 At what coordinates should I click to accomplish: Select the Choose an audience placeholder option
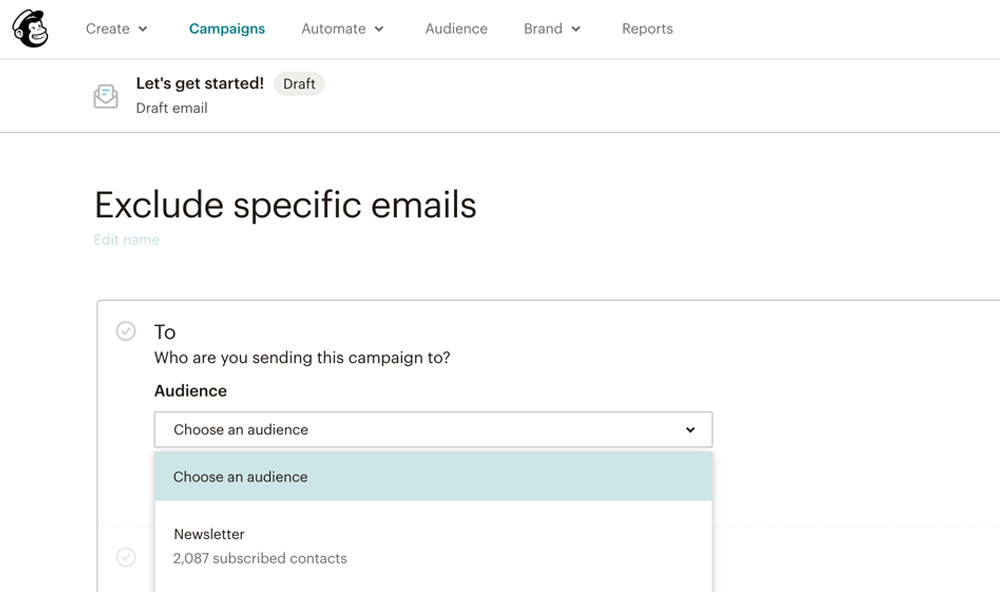coord(433,477)
